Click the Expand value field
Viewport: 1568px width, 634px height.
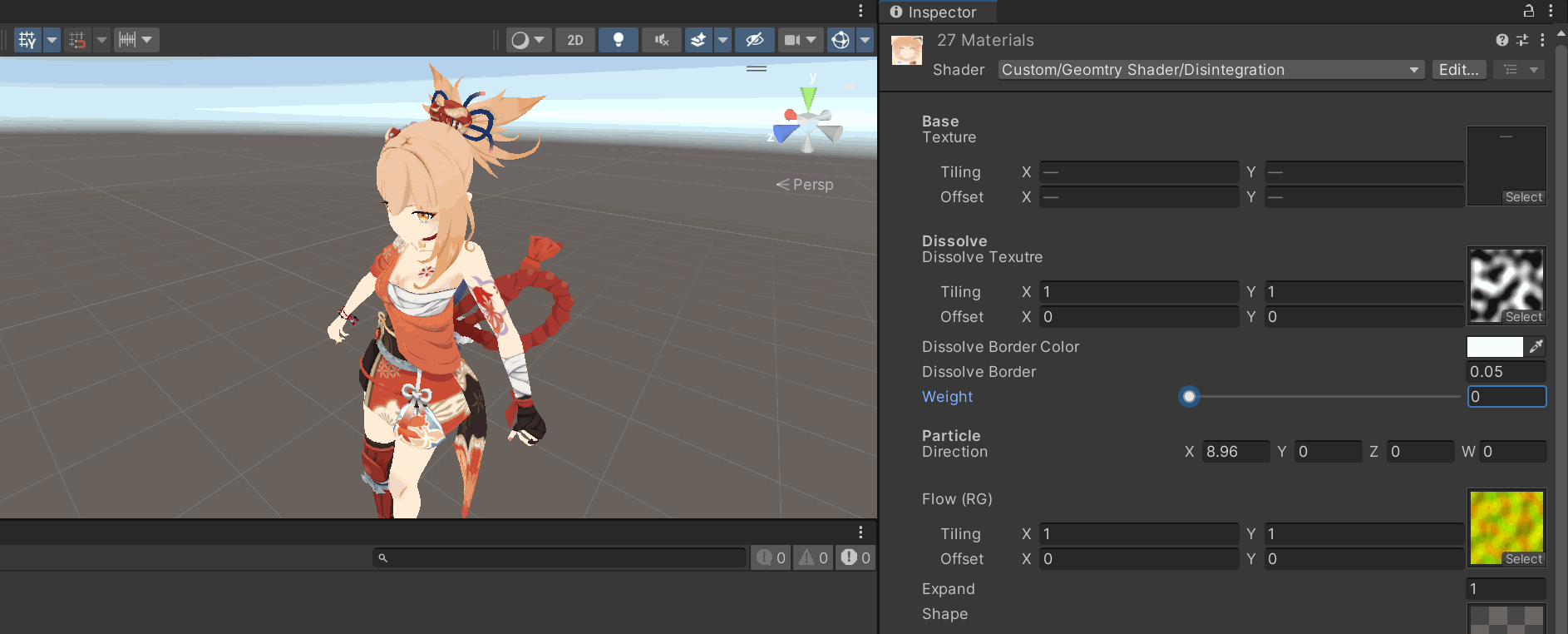1506,589
